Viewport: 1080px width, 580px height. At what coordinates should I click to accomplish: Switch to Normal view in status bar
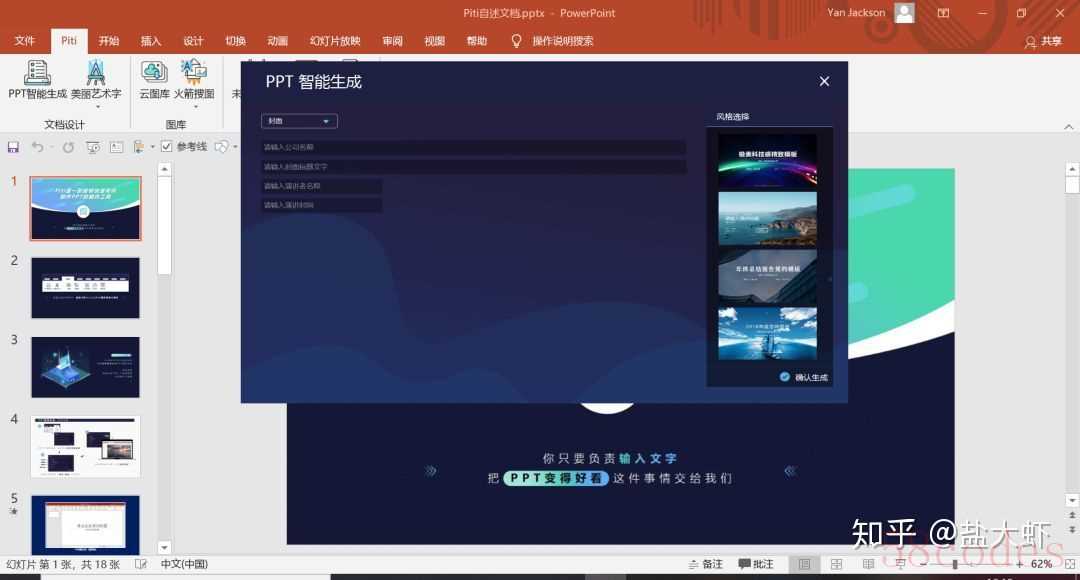pos(804,564)
